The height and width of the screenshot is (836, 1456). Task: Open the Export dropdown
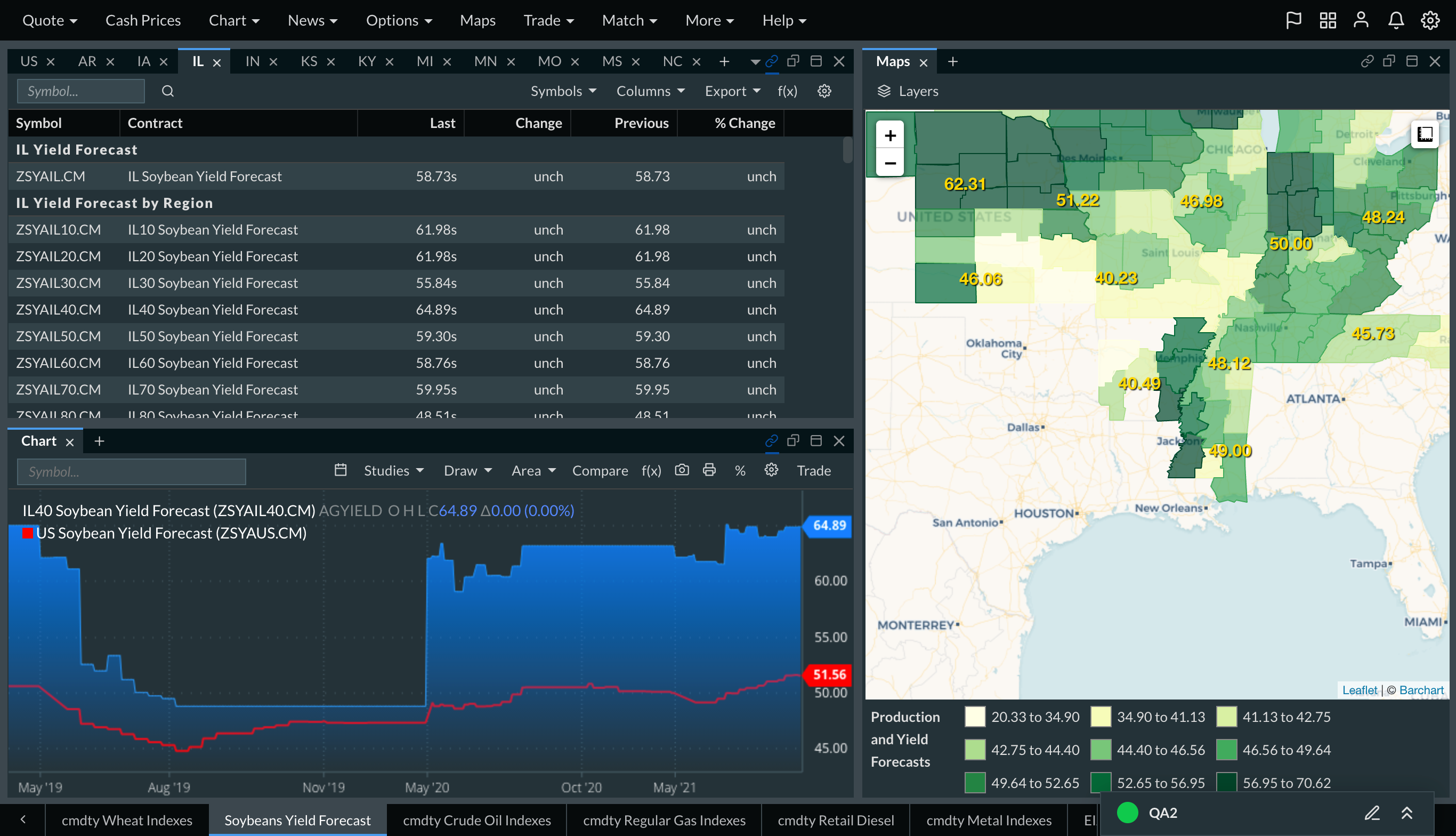pyautogui.click(x=732, y=91)
